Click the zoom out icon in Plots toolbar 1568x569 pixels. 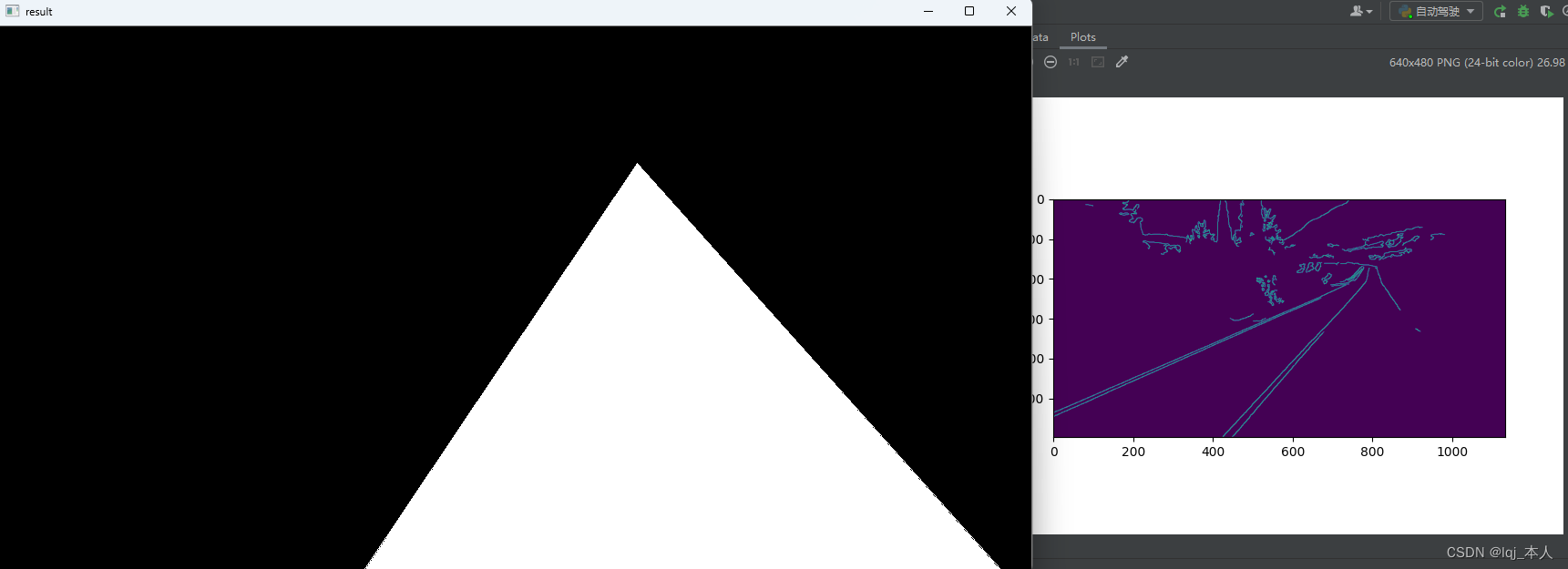(1050, 62)
